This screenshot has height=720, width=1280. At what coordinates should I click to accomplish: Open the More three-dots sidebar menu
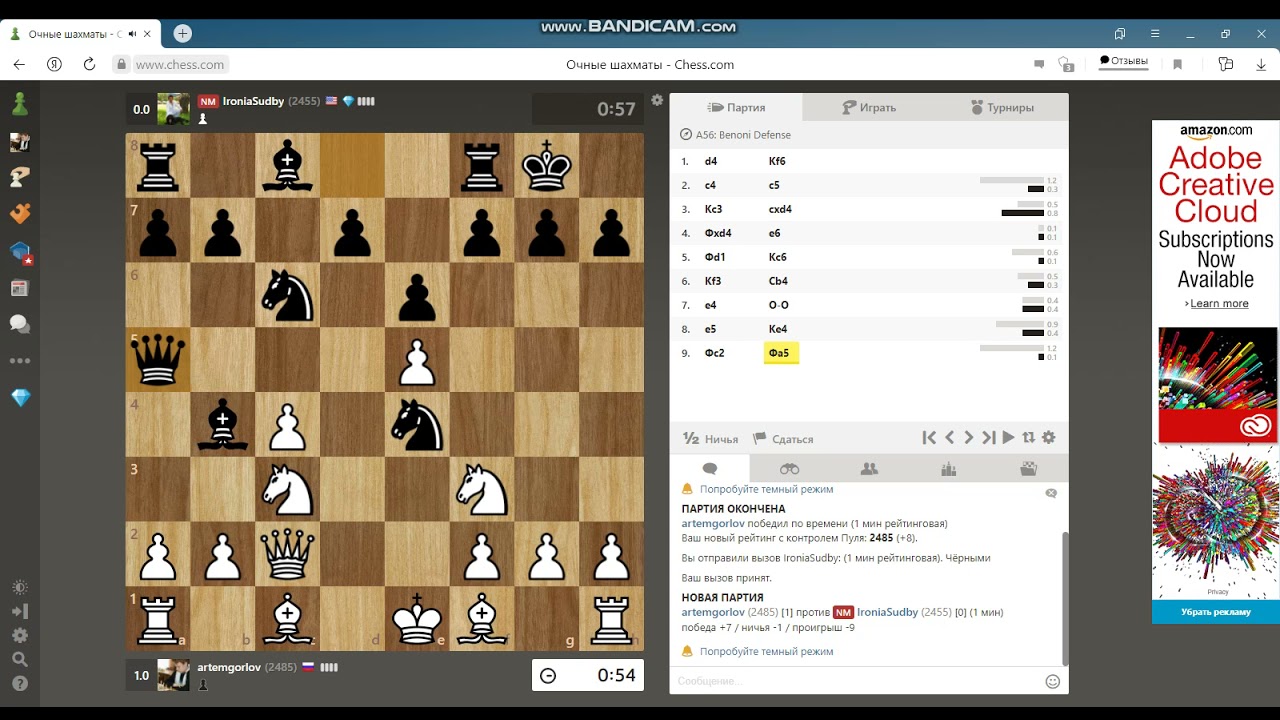point(20,361)
